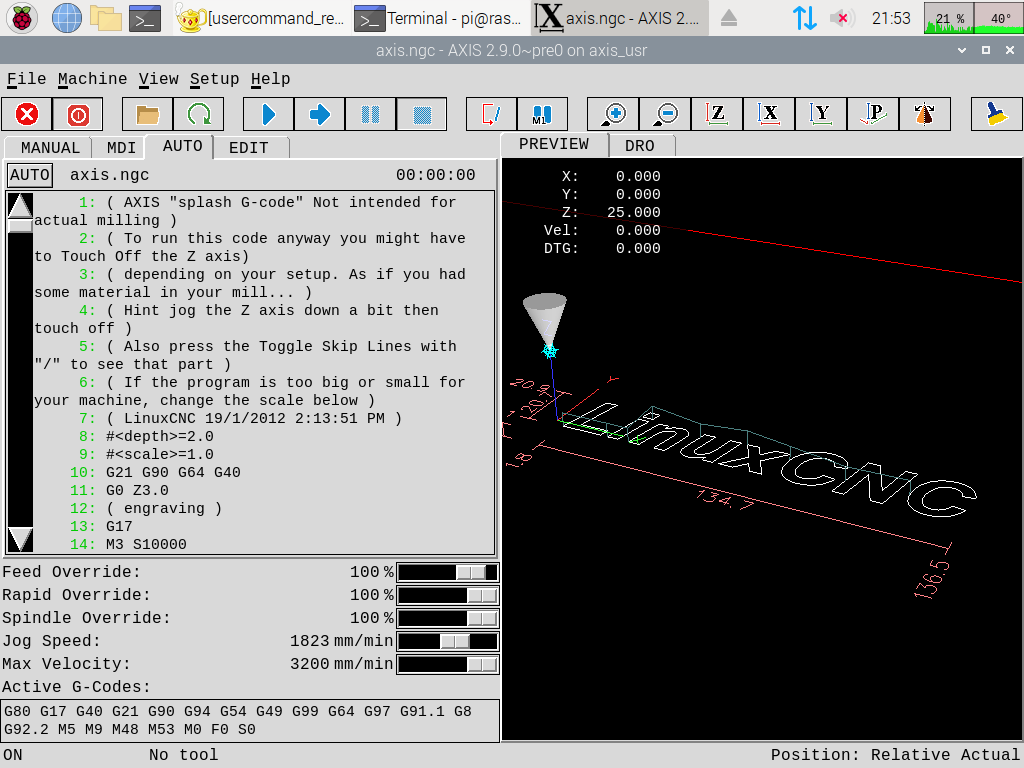Click the 40° temperature monitor
Viewport: 1024px width, 768px height.
pyautogui.click(x=998, y=18)
